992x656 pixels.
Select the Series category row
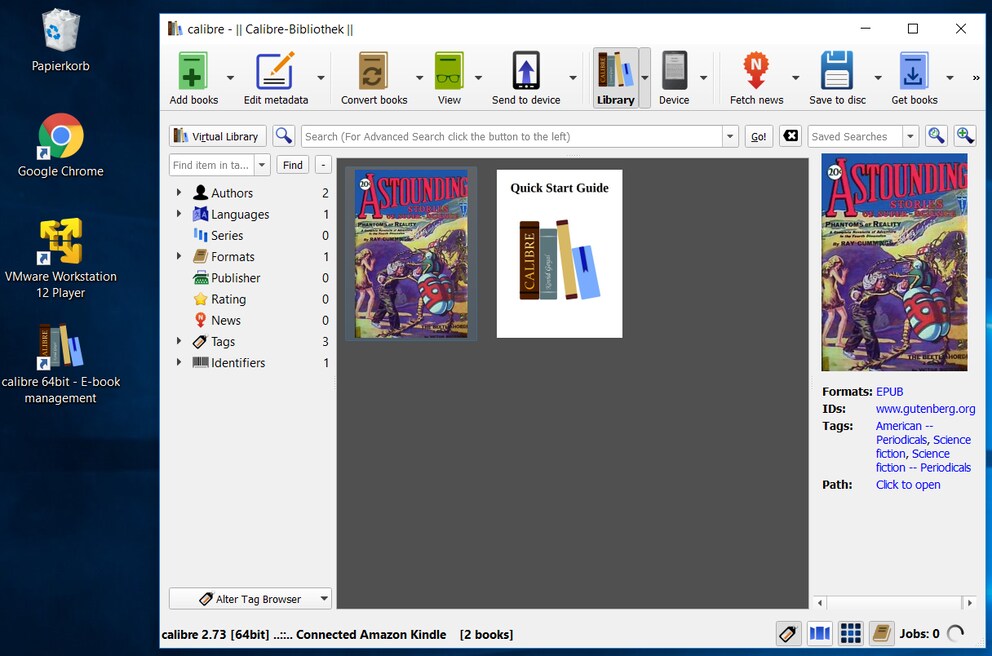click(x=251, y=235)
